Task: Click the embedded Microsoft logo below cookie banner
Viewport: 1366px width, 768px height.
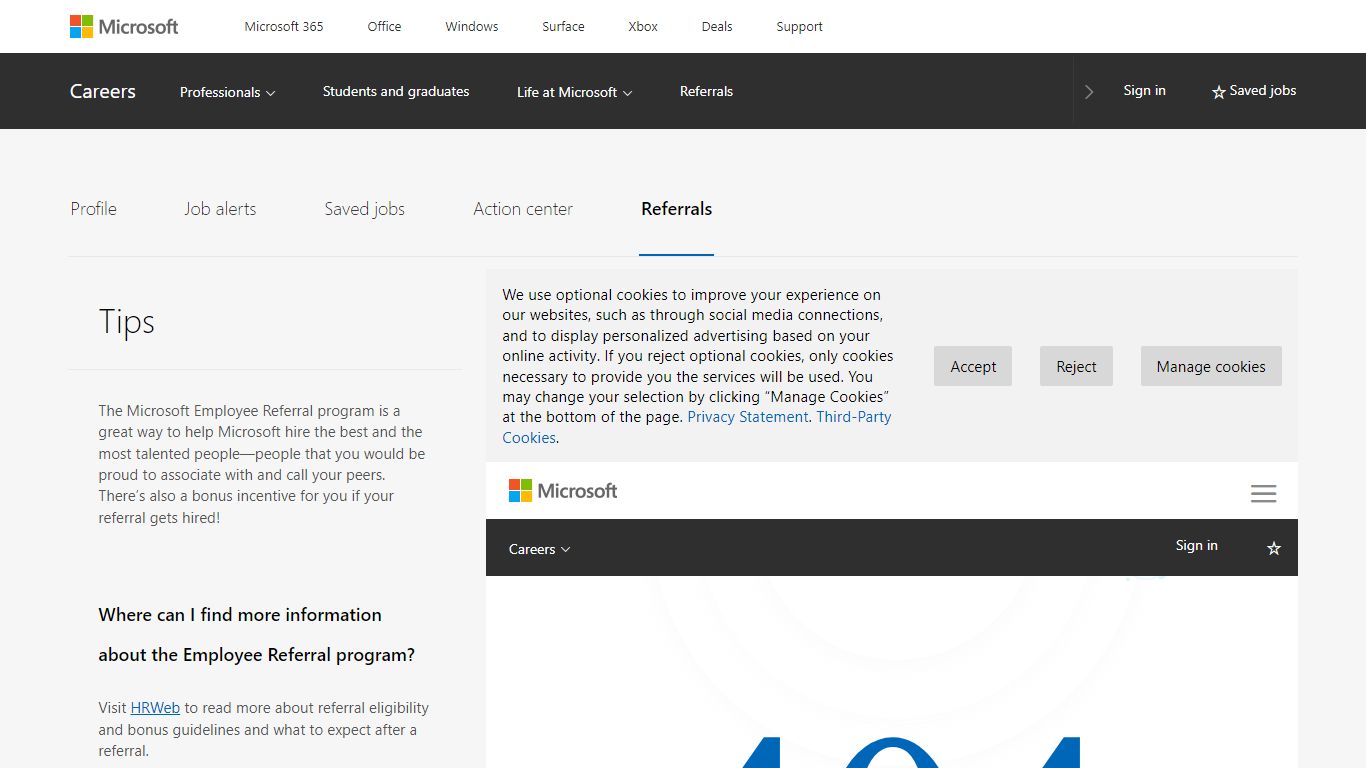Action: 563,491
